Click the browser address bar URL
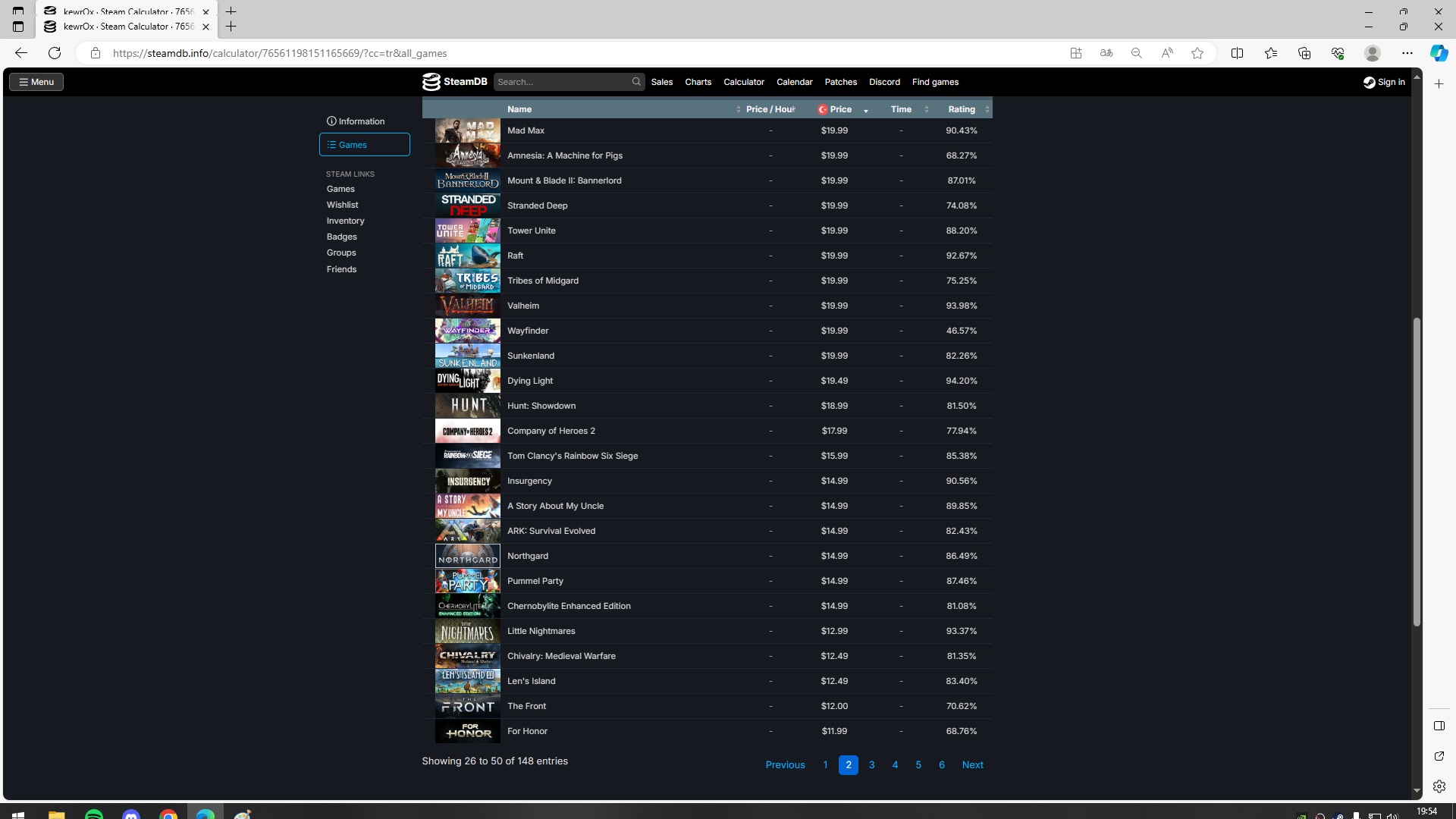1456x819 pixels. point(280,53)
